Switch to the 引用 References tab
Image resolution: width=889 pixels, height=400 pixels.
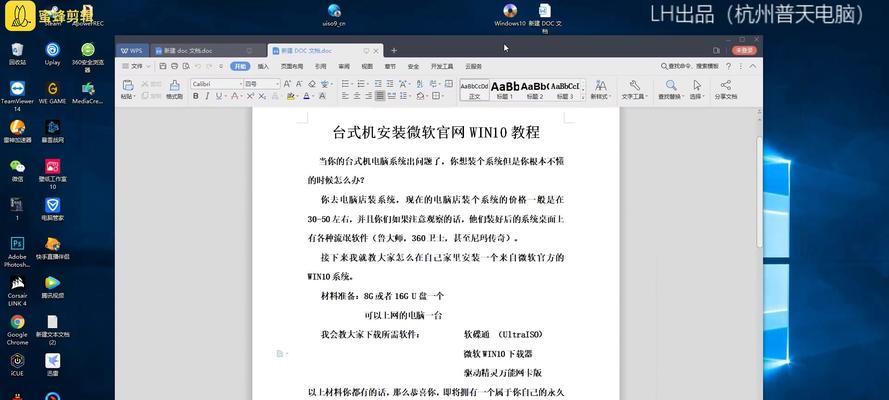(x=321, y=66)
